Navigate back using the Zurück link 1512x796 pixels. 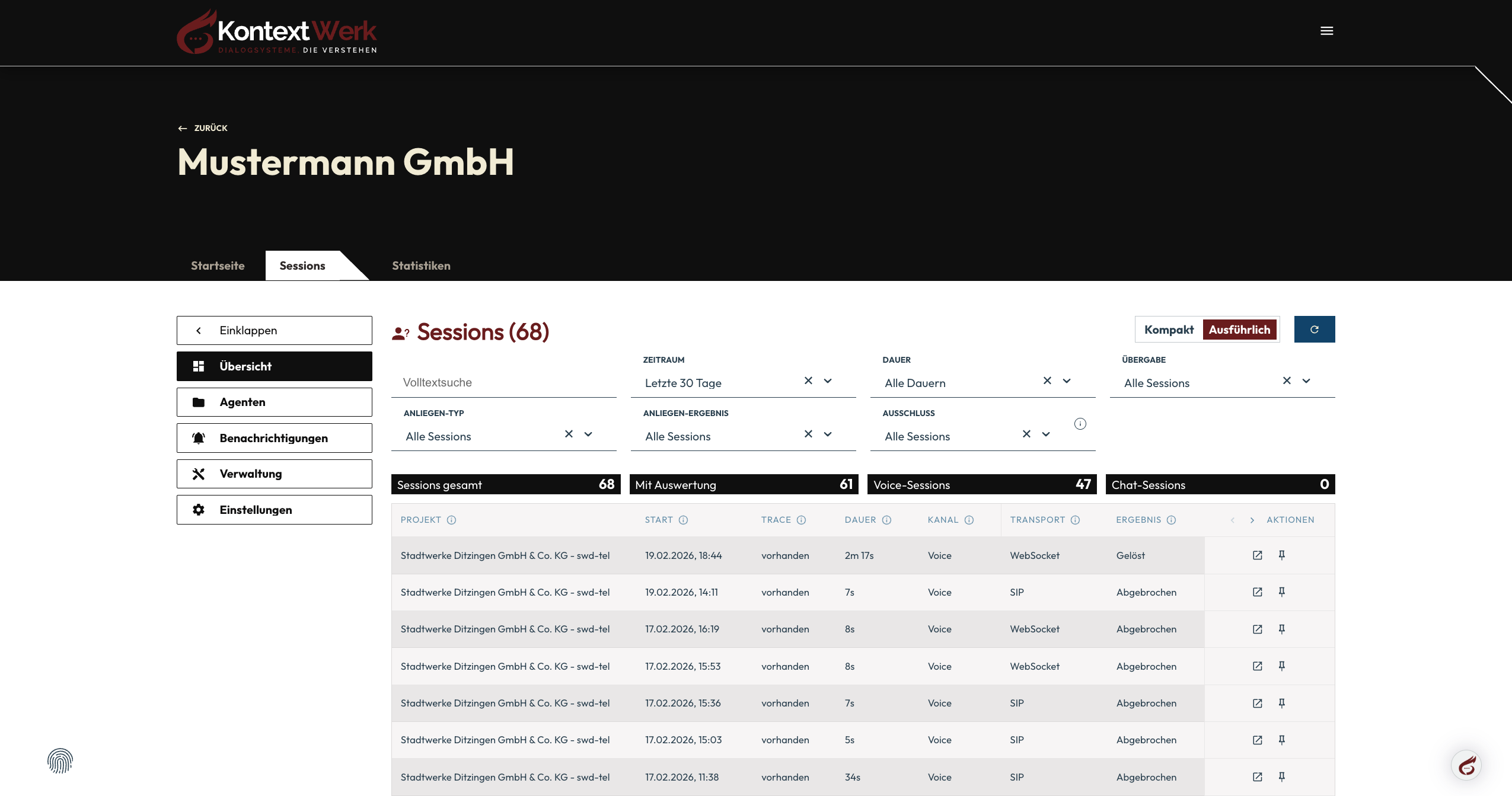click(x=203, y=127)
